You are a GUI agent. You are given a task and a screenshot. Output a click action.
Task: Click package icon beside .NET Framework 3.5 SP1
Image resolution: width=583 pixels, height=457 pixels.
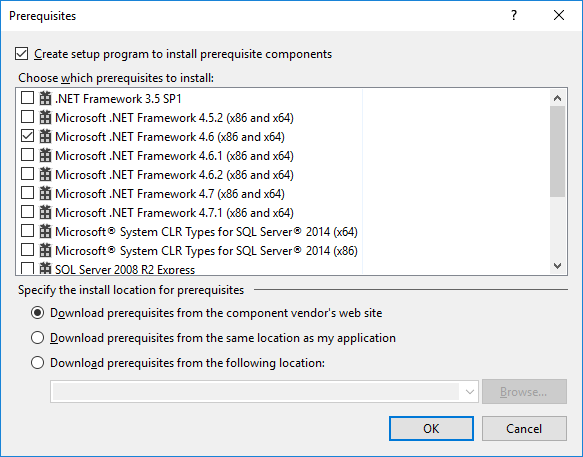point(45,98)
